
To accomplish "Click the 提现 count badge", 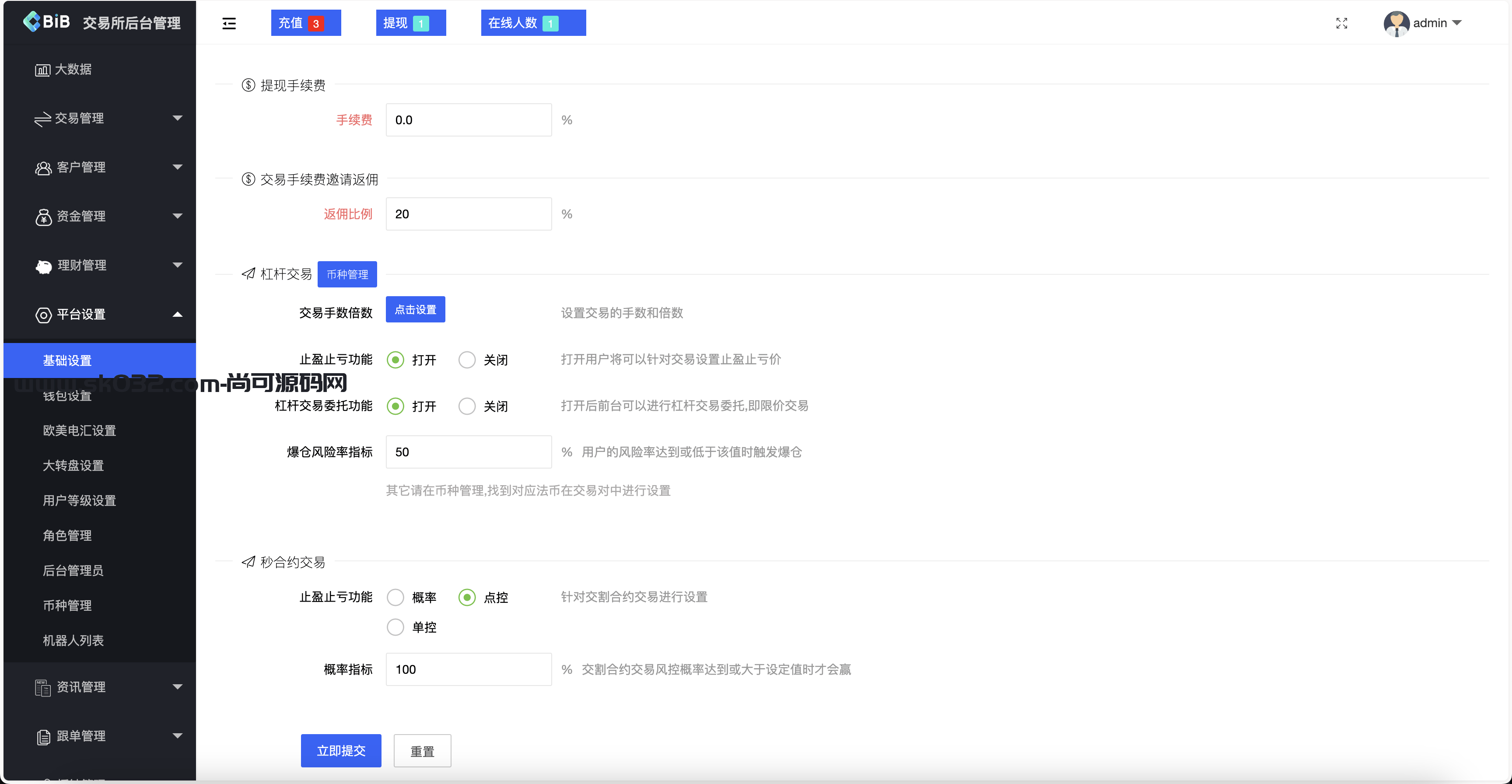I will click(x=421, y=24).
